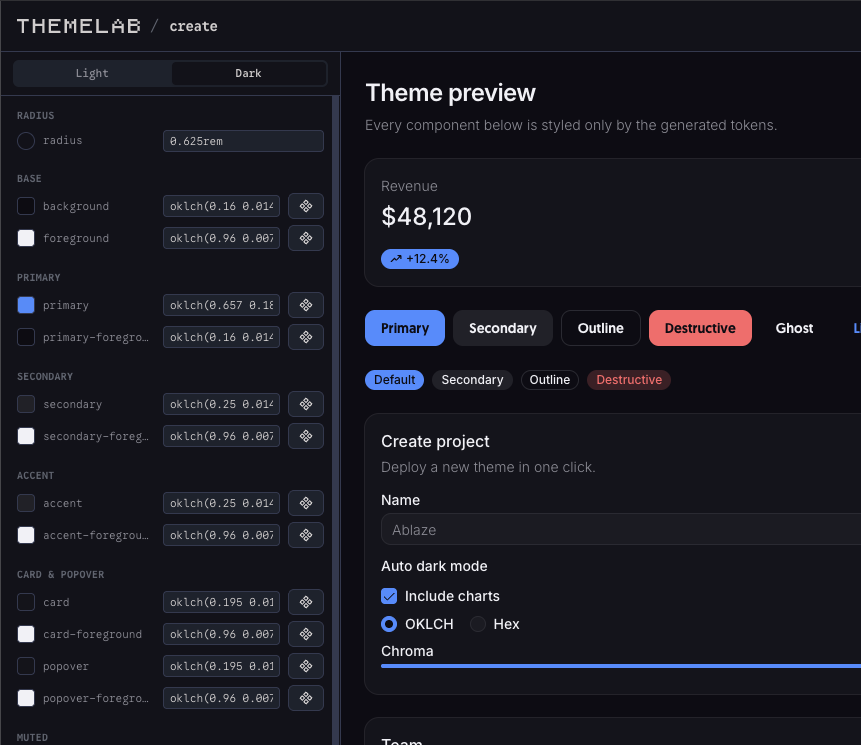Click the ThemeLab logo
This screenshot has width=861, height=745.
click(x=79, y=26)
